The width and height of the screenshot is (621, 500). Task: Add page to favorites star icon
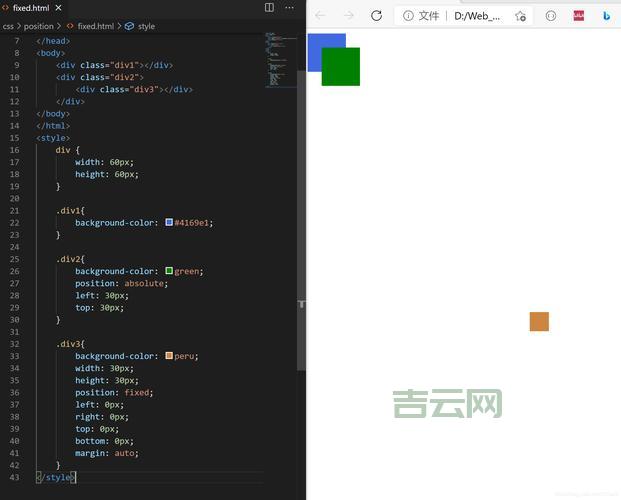click(520, 16)
